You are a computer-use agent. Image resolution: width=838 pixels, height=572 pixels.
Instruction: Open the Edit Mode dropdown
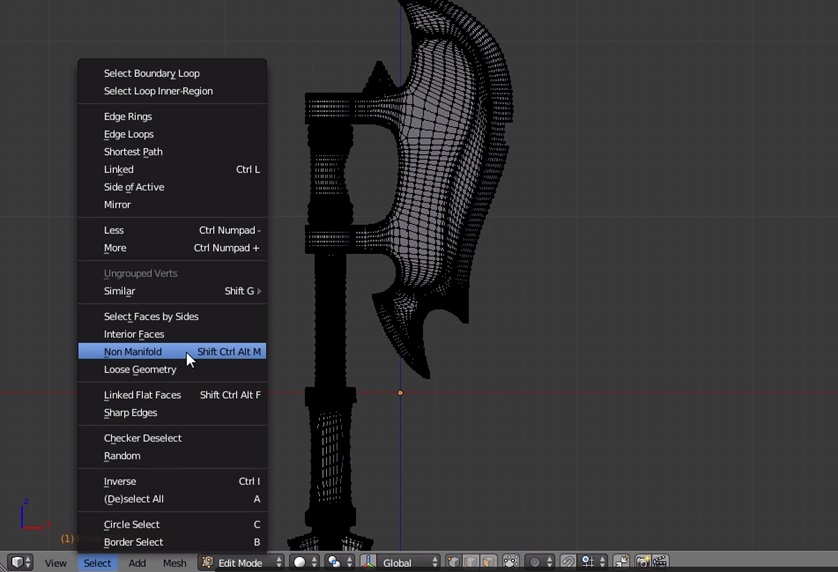tap(241, 562)
